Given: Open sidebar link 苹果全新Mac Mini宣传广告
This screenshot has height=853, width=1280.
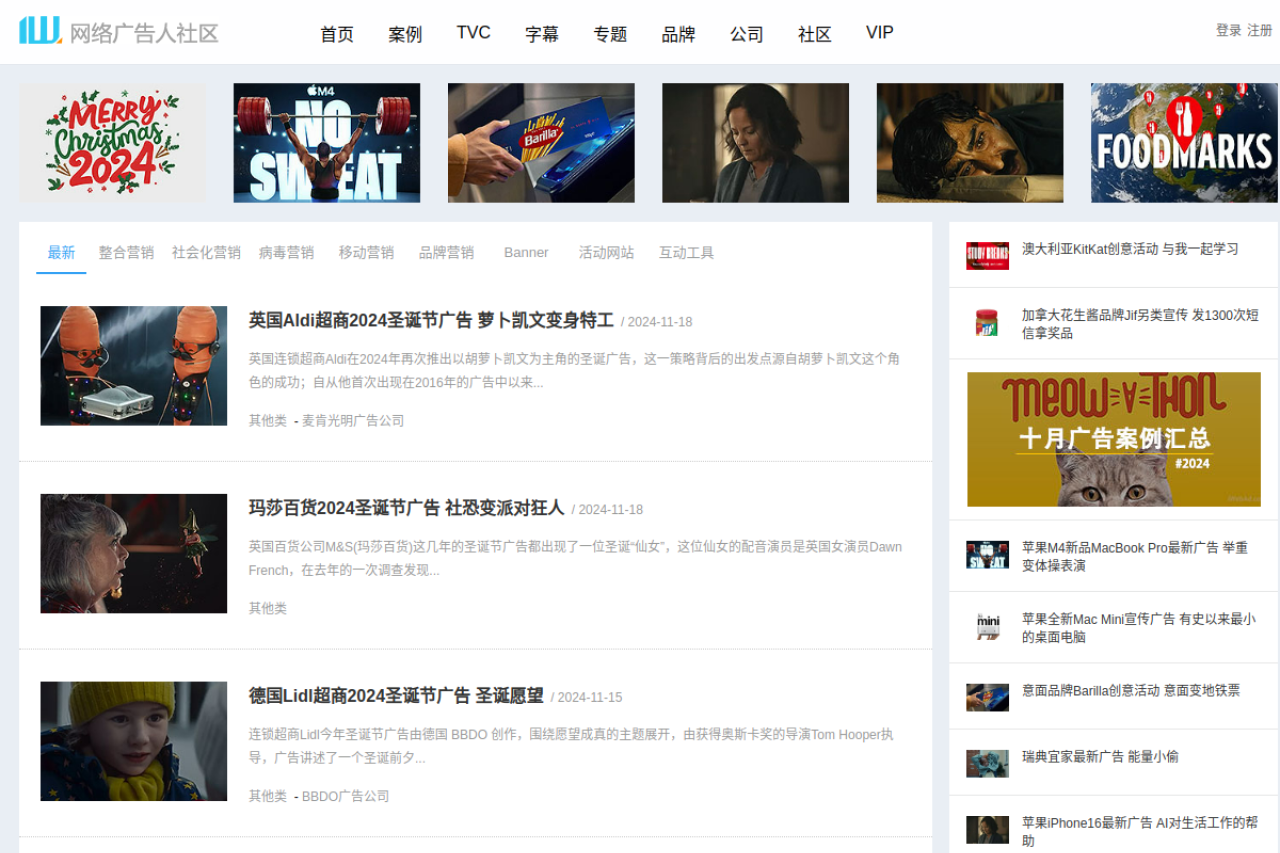Looking at the screenshot, I should (1138, 628).
